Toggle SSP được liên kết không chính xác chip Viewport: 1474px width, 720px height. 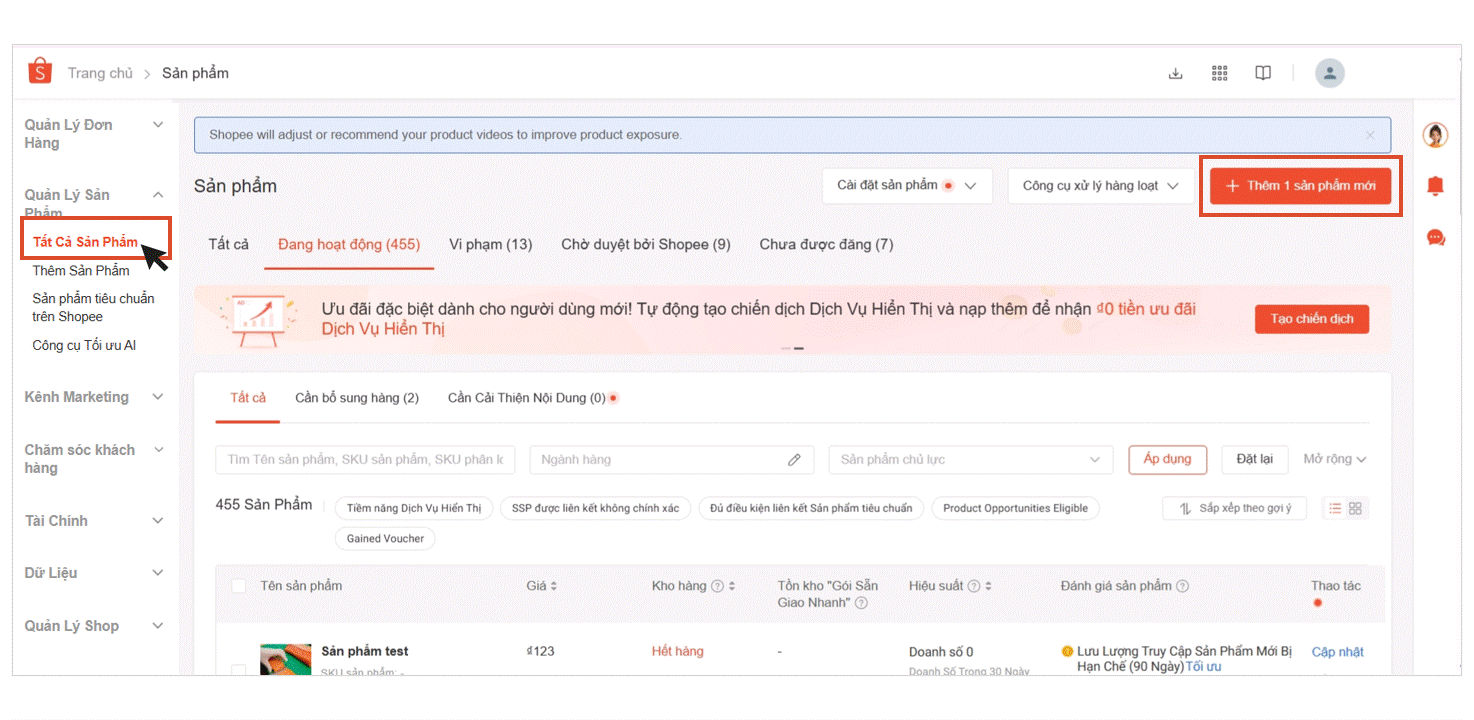[x=595, y=508]
